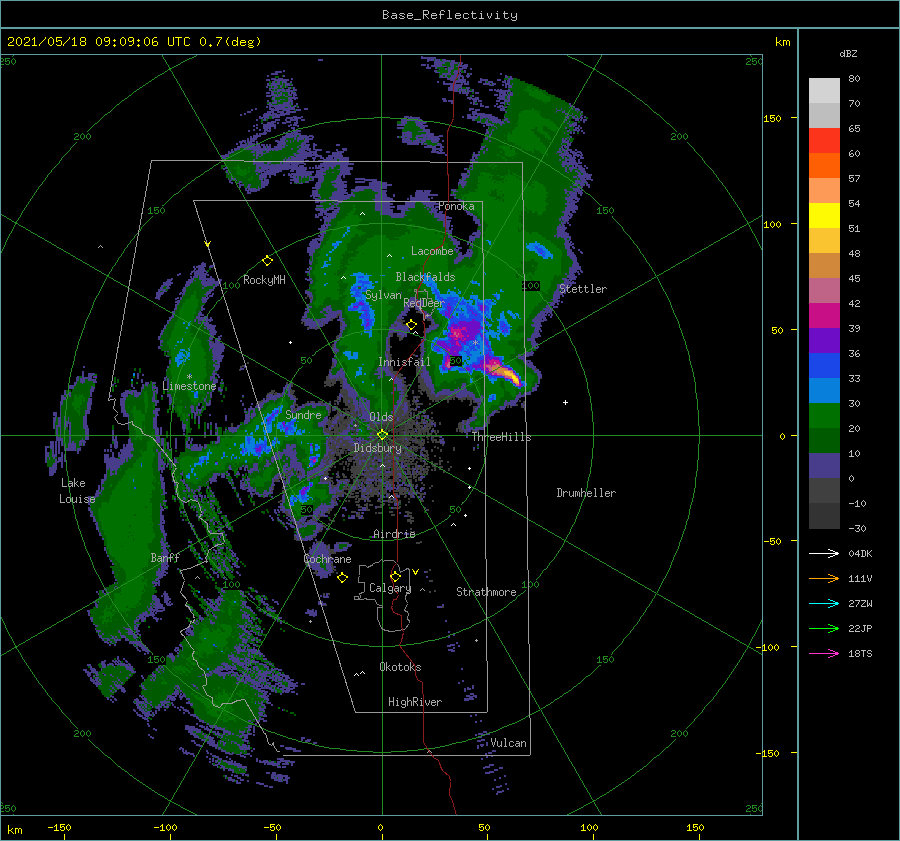This screenshot has width=900, height=841.
Task: Select the yellow diamond marker below RedDeer
Action: (412, 325)
